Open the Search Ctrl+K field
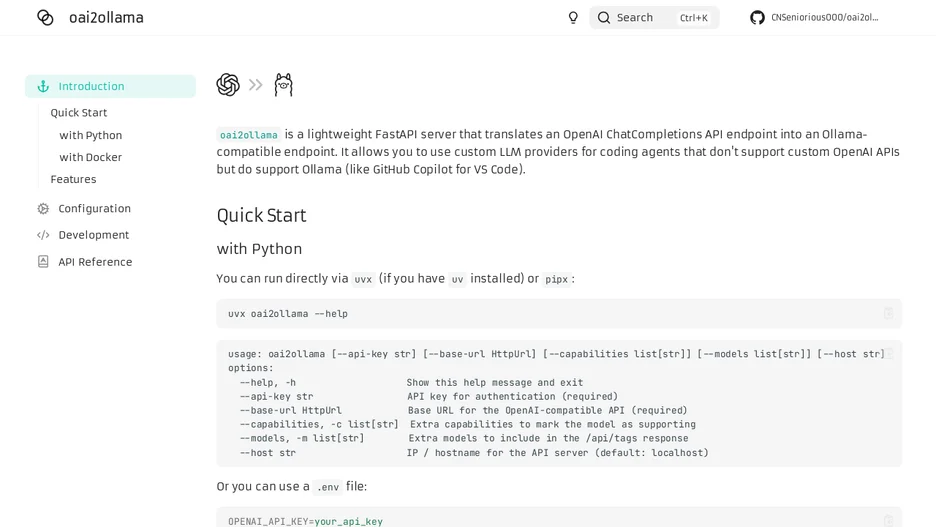Viewport: 936px width, 527px height. pyautogui.click(x=654, y=18)
